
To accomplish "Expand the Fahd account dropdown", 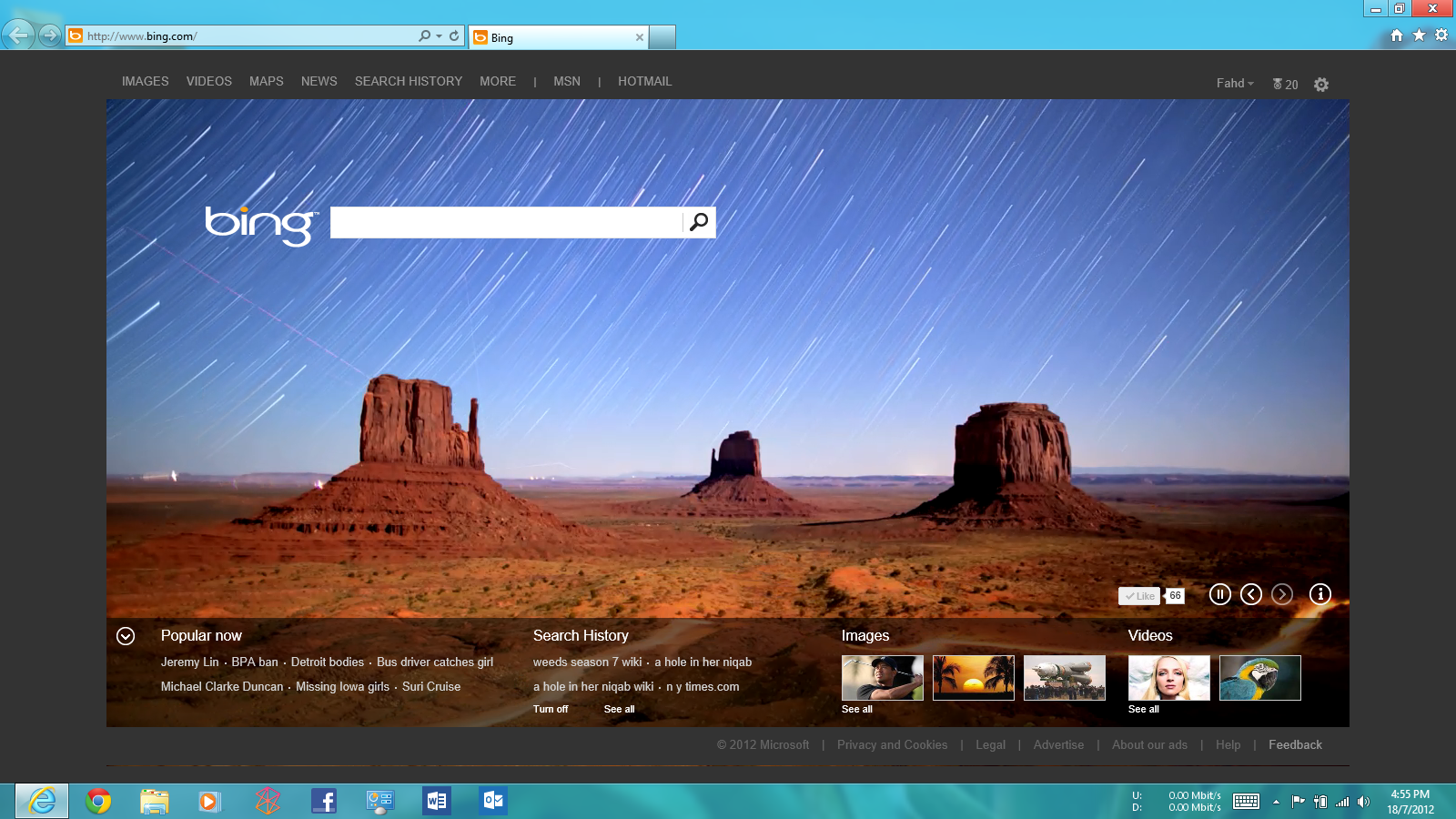I will (1235, 83).
